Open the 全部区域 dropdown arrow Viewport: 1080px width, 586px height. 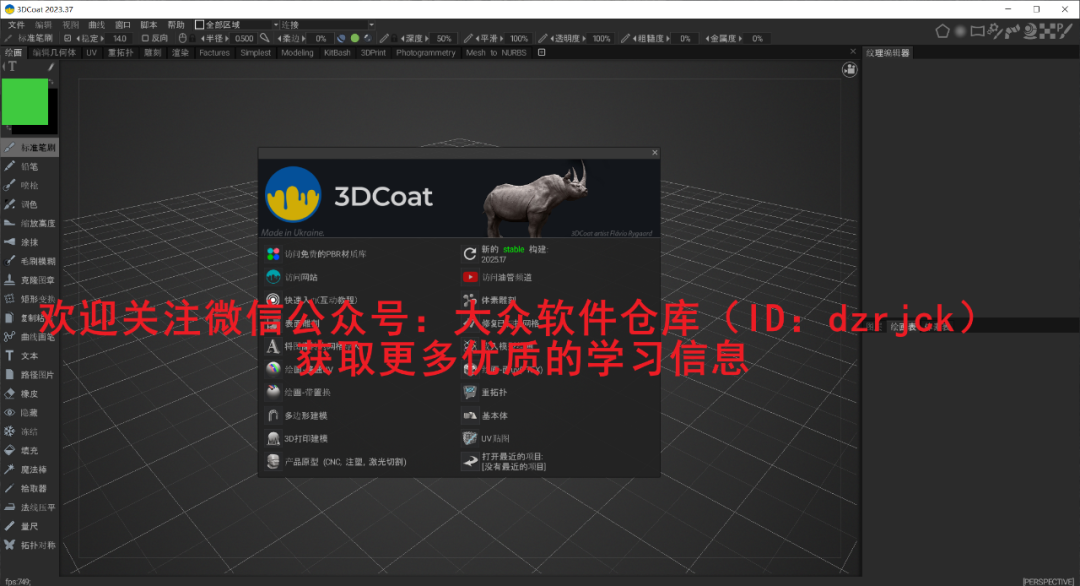[x=276, y=25]
